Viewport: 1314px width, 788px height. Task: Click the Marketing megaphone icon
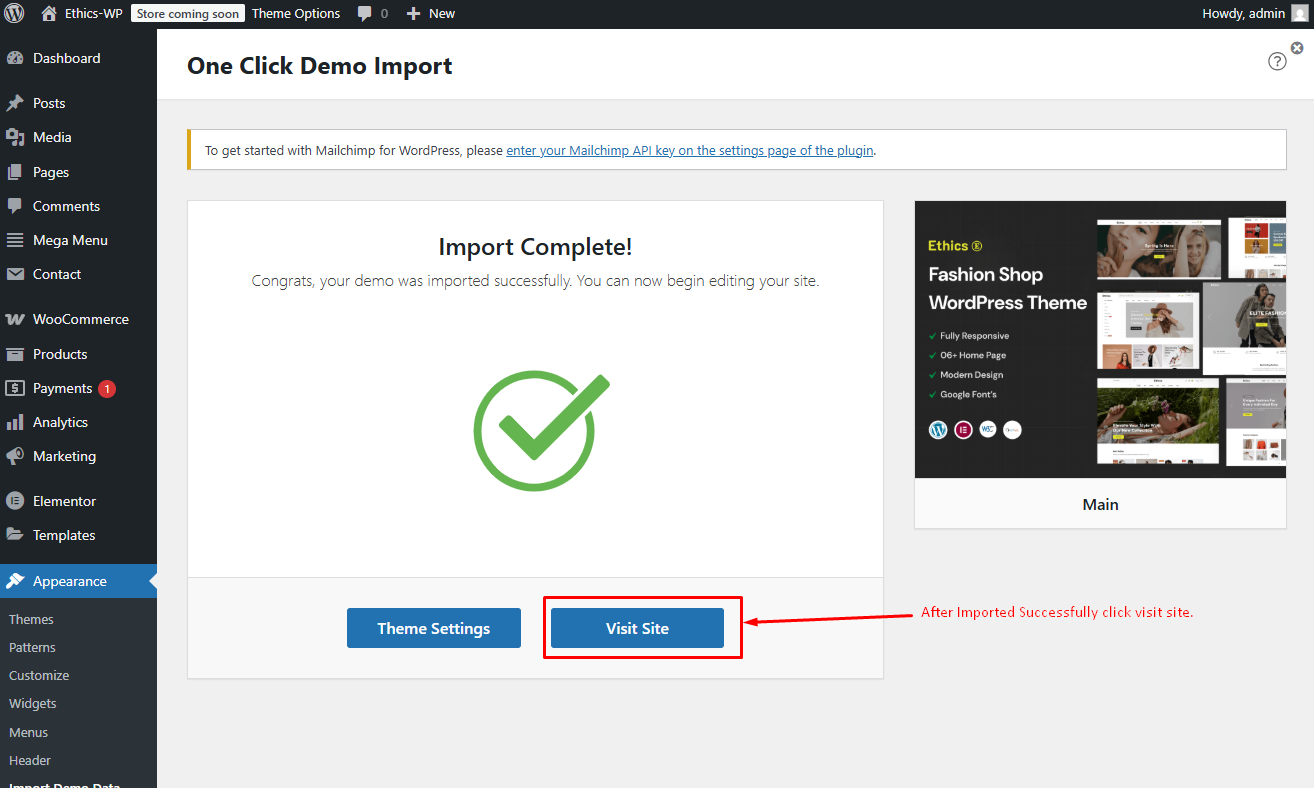[15, 456]
